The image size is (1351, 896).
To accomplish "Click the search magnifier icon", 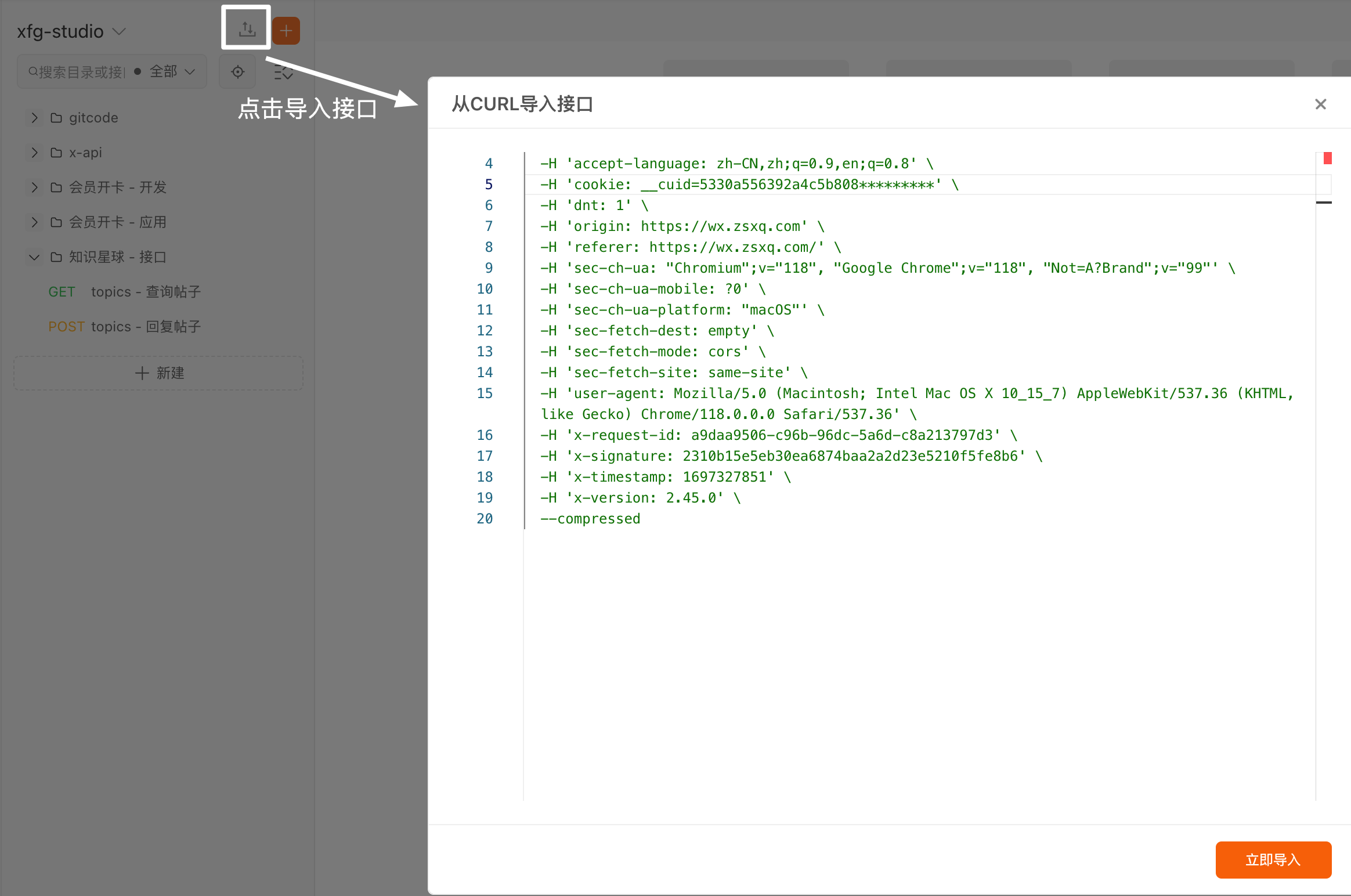I will click(33, 72).
